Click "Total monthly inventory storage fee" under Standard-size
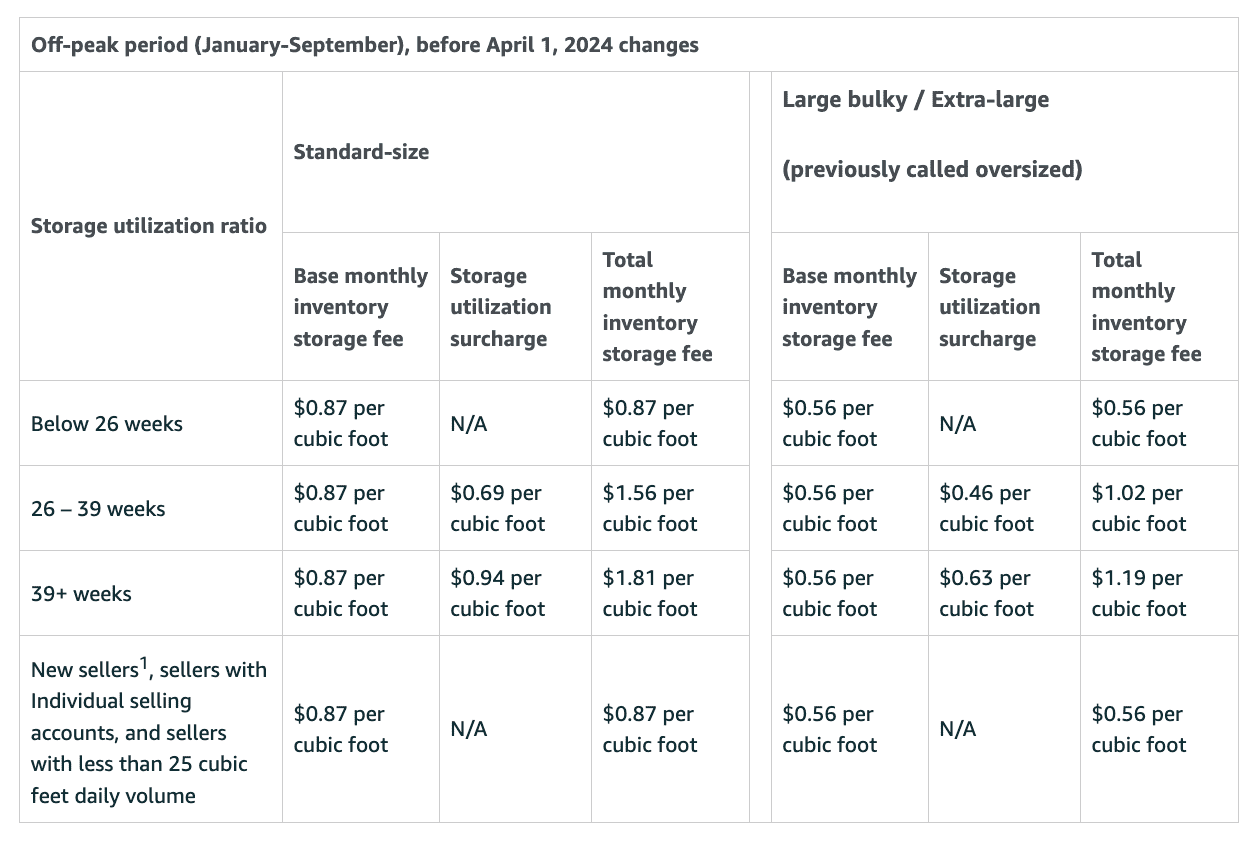Image resolution: width=1260 pixels, height=850 pixels. click(x=657, y=307)
